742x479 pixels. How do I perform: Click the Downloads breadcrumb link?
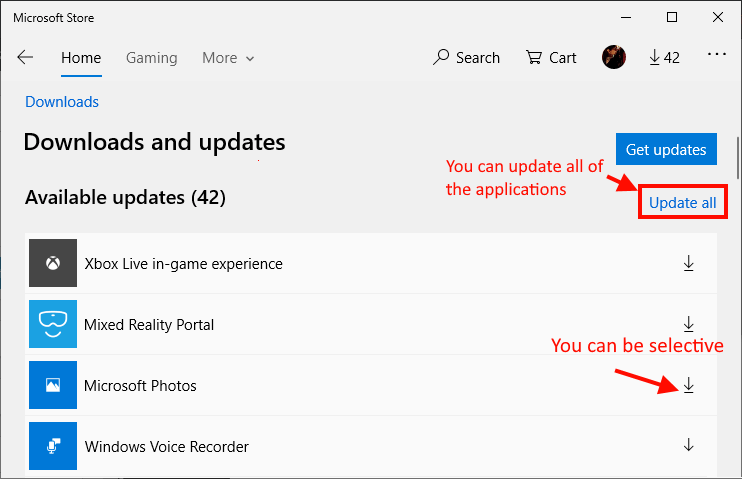pos(62,102)
